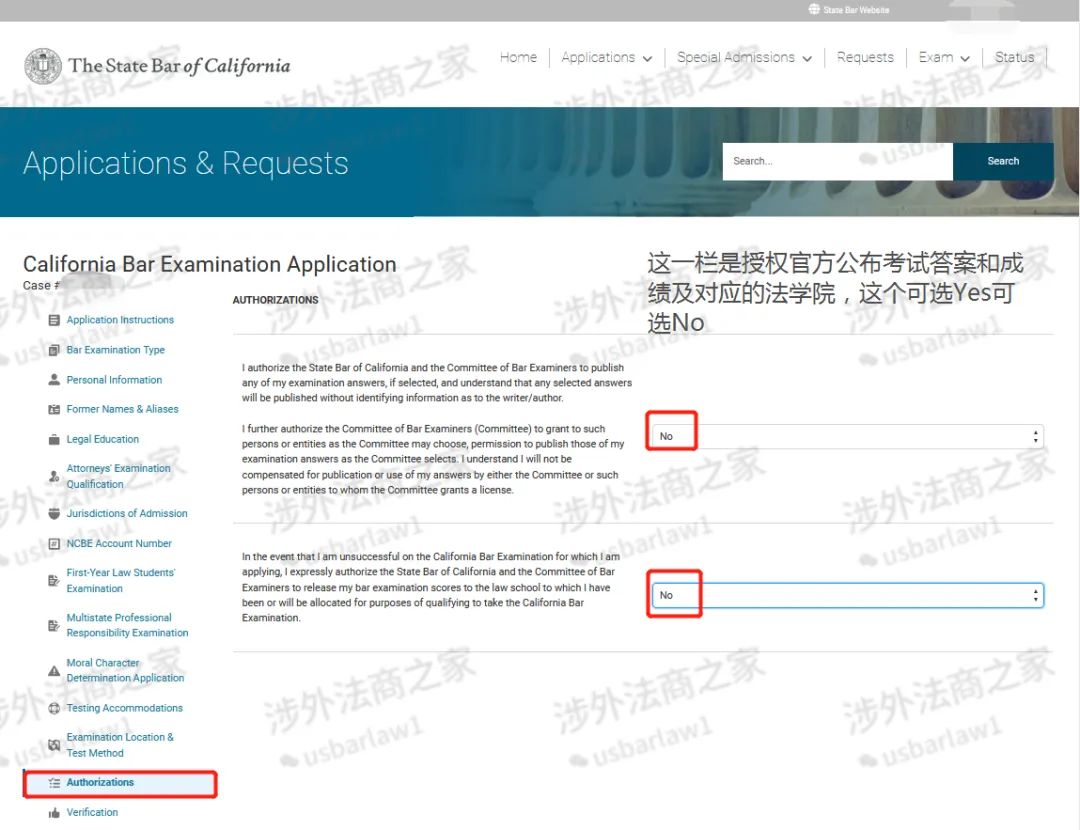Open Examination Location & Test Method section
Image resolution: width=1080 pixels, height=830 pixels.
[x=120, y=745]
